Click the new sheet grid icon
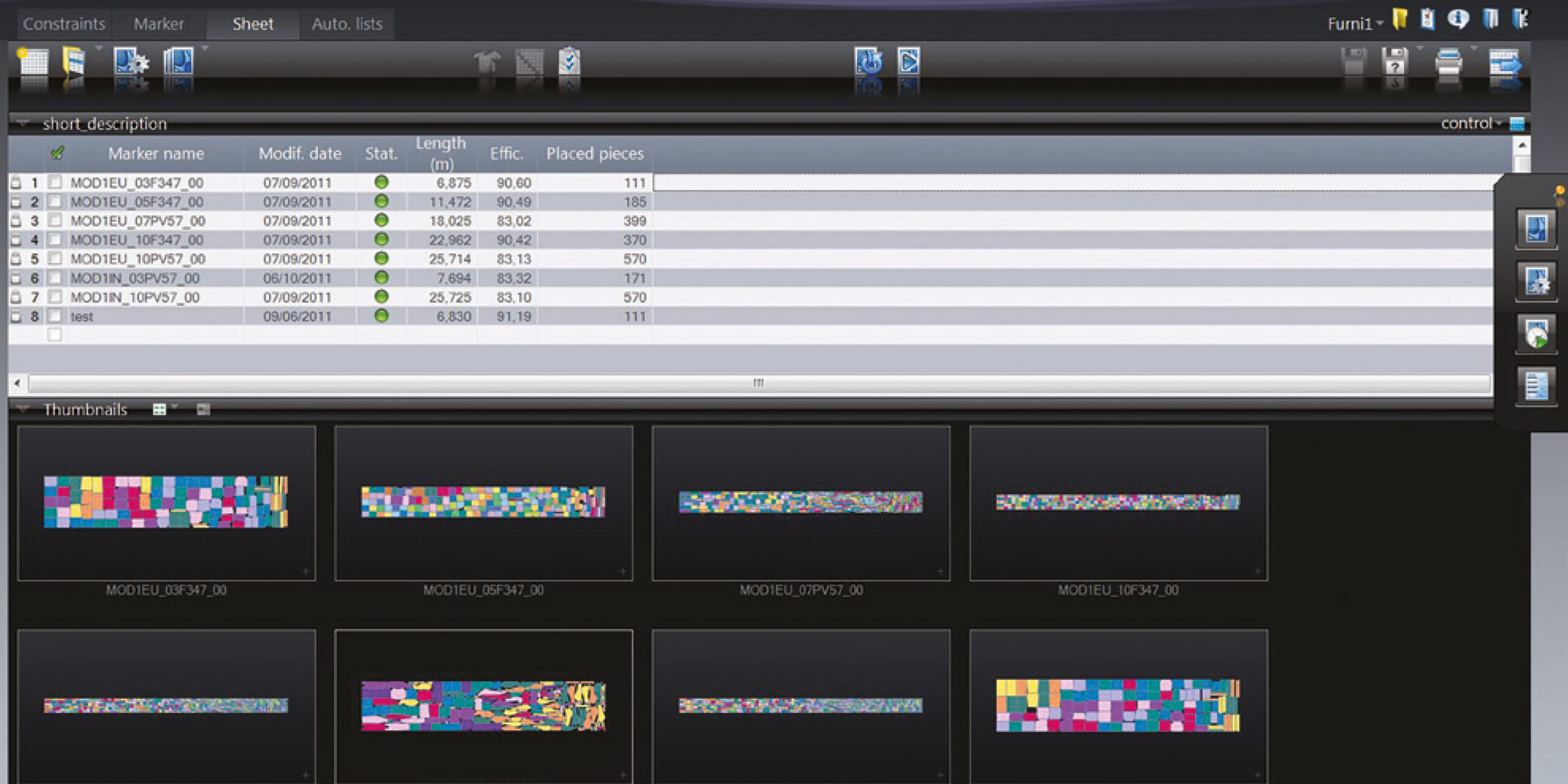The height and width of the screenshot is (784, 1568). click(x=33, y=62)
